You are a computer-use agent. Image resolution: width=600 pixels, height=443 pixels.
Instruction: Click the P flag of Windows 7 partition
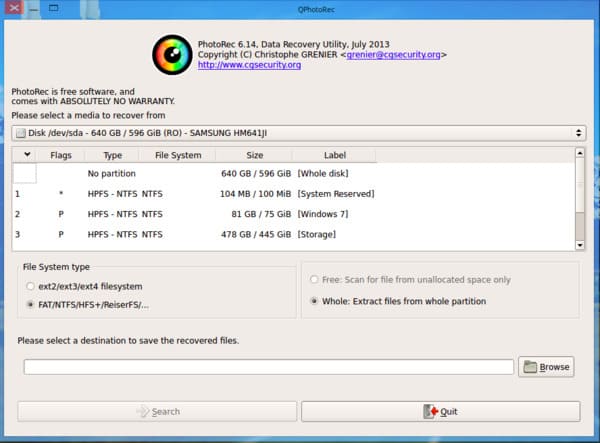(x=61, y=214)
